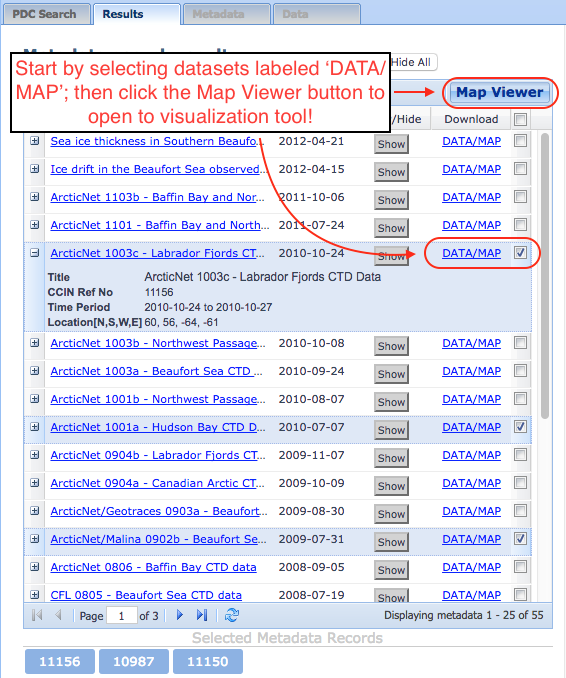The height and width of the screenshot is (678, 566).
Task: Click the 'Displaying metadata 1 - 25 of 55' text
Action: [464, 615]
